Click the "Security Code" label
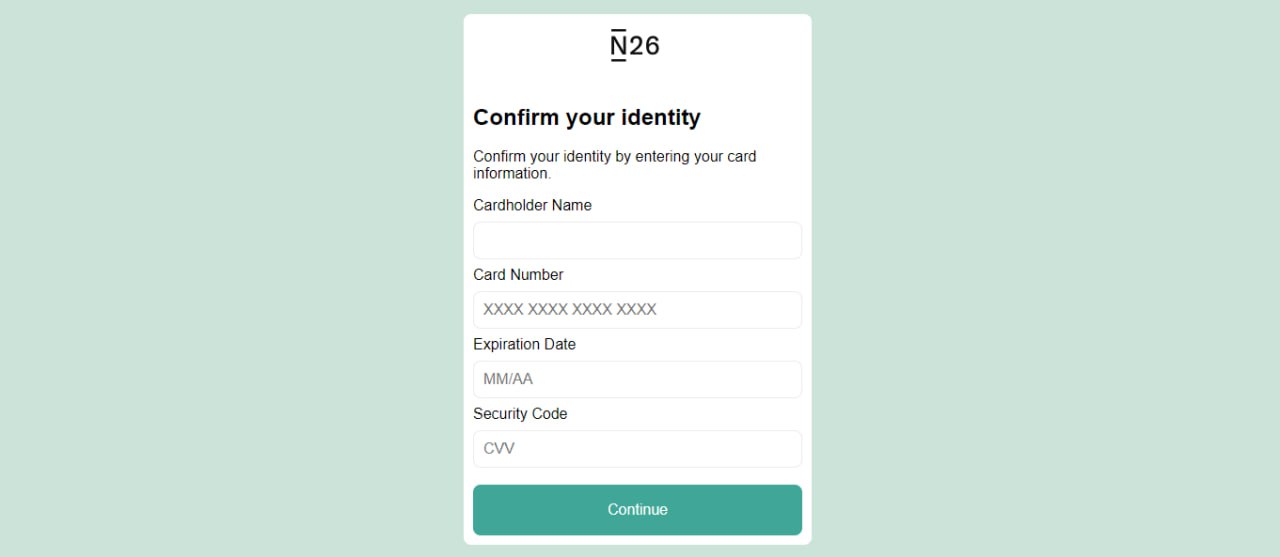Viewport: 1280px width, 557px height. click(x=520, y=414)
